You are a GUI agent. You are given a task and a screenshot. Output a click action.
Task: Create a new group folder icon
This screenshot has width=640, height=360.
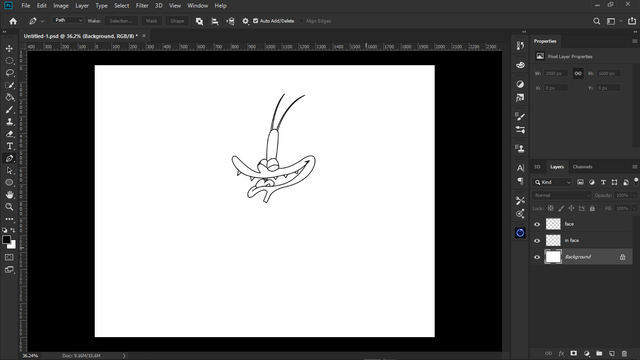coord(599,353)
